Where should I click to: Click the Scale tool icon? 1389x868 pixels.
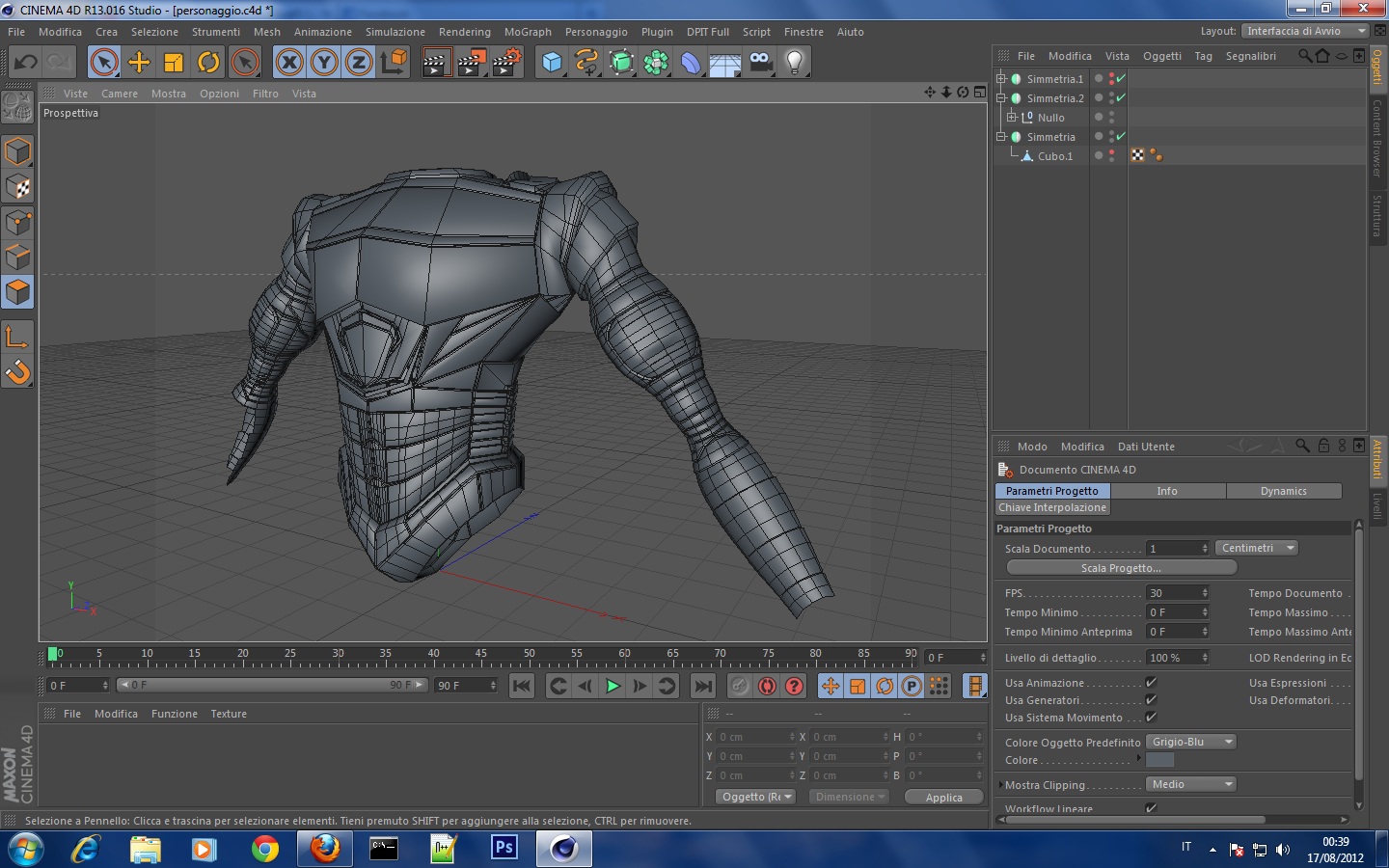pyautogui.click(x=174, y=63)
